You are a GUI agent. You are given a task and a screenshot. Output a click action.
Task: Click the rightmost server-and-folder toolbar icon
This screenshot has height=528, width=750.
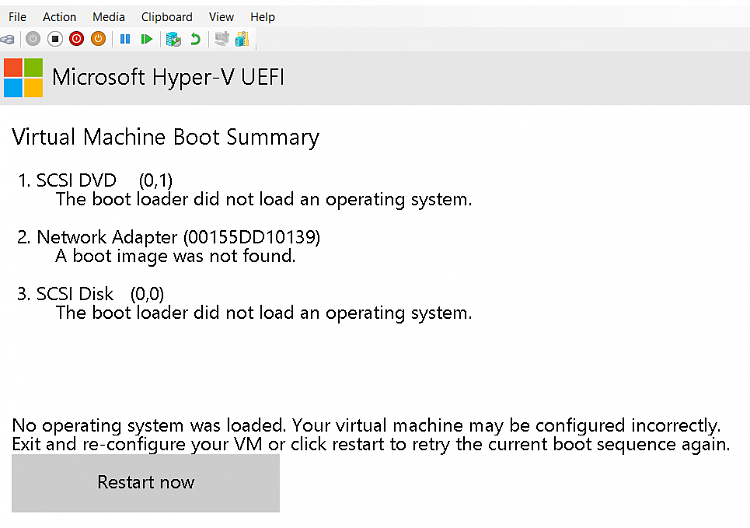click(243, 39)
